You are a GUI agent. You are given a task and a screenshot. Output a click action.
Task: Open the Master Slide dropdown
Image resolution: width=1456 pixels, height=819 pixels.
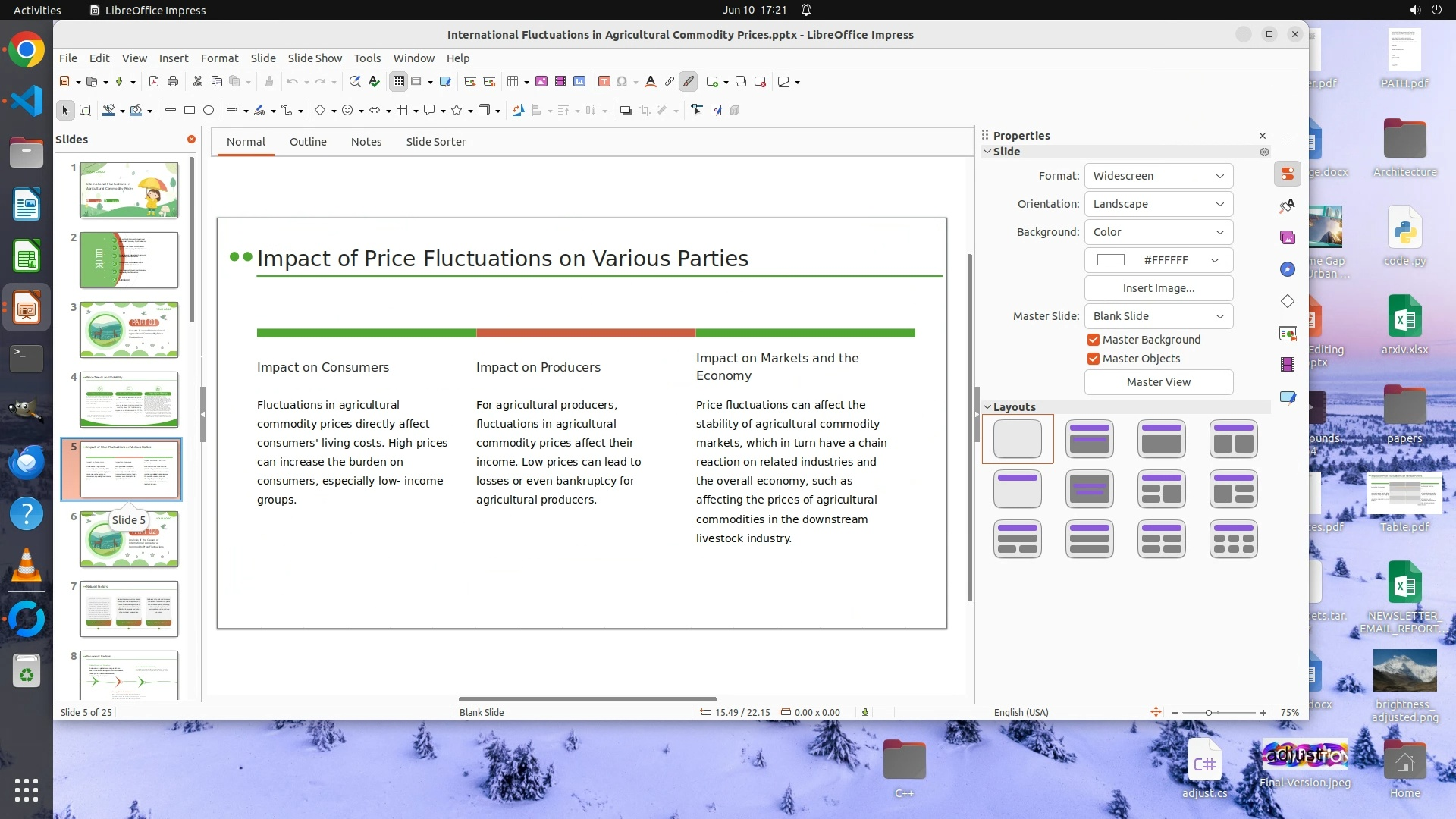pyautogui.click(x=1158, y=316)
